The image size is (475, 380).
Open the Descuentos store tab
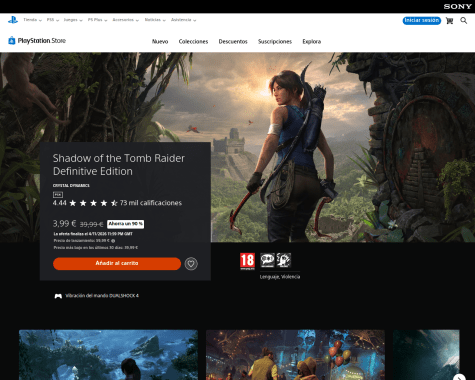(x=233, y=42)
